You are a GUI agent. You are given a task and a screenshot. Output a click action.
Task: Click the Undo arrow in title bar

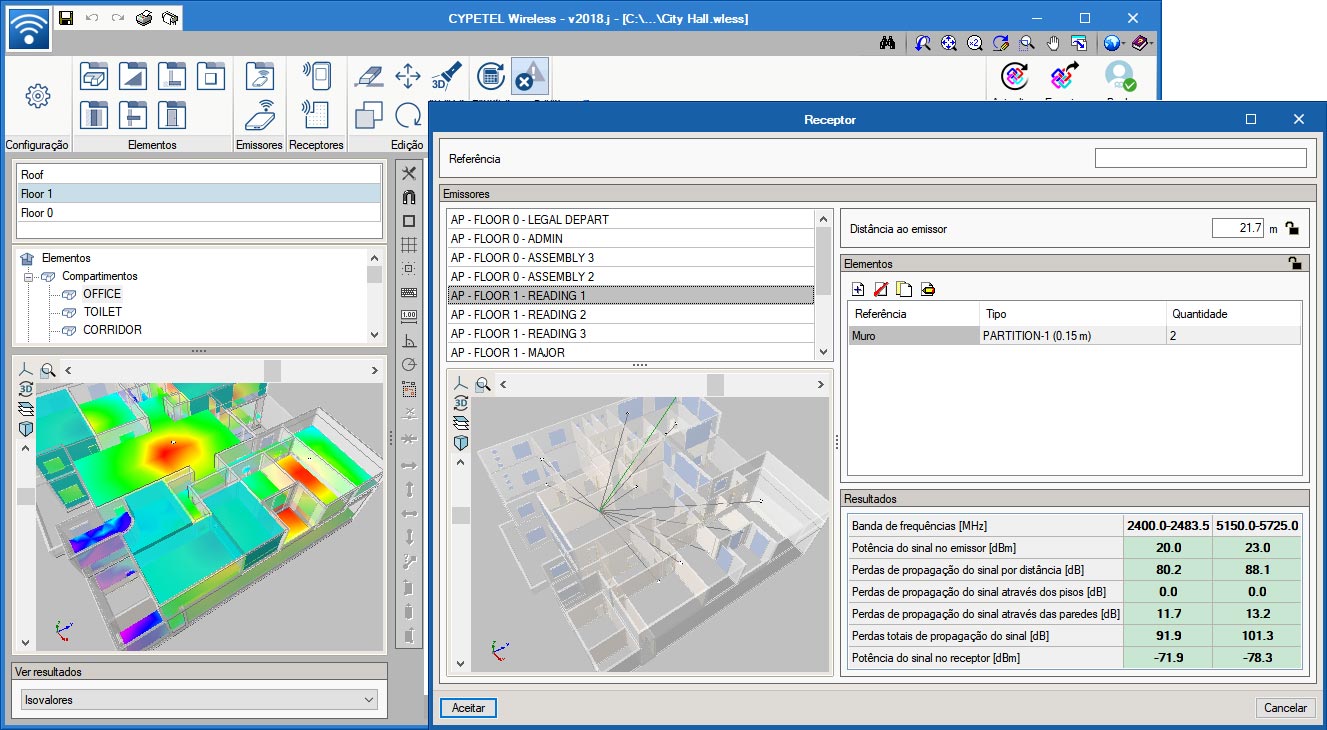tap(92, 18)
